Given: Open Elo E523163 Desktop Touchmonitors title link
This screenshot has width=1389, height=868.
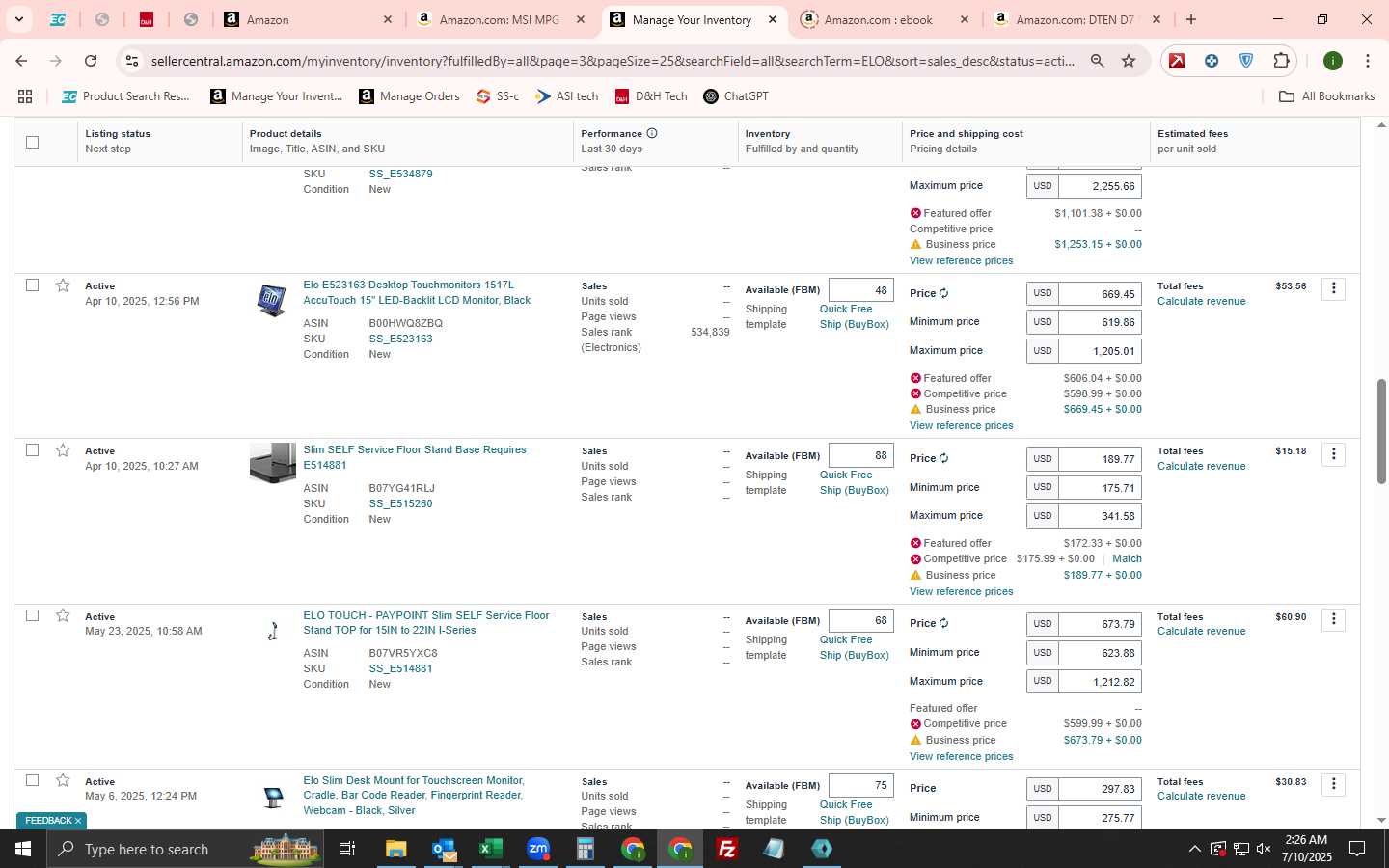Looking at the screenshot, I should (x=417, y=292).
